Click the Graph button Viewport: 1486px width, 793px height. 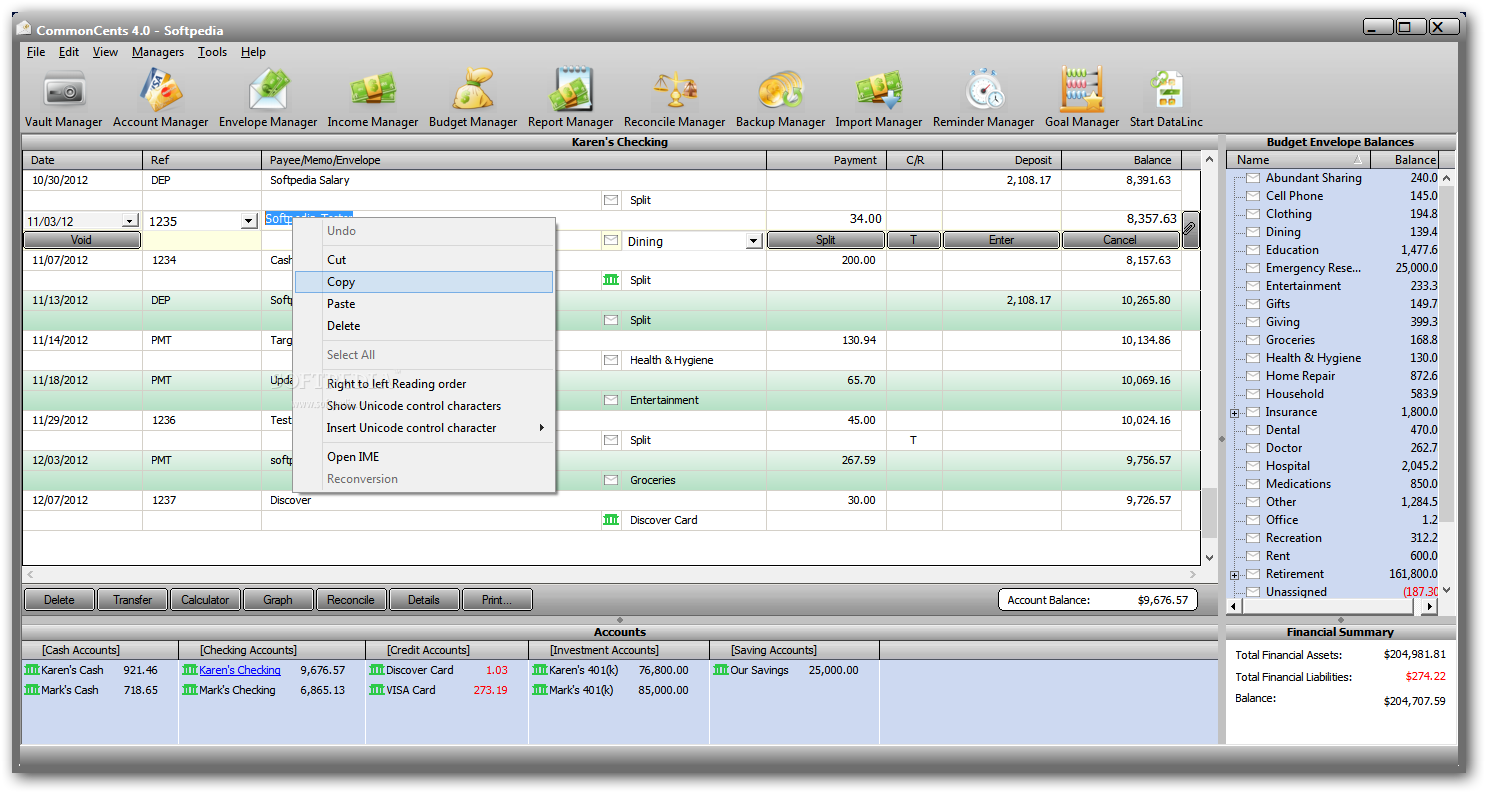[x=278, y=600]
